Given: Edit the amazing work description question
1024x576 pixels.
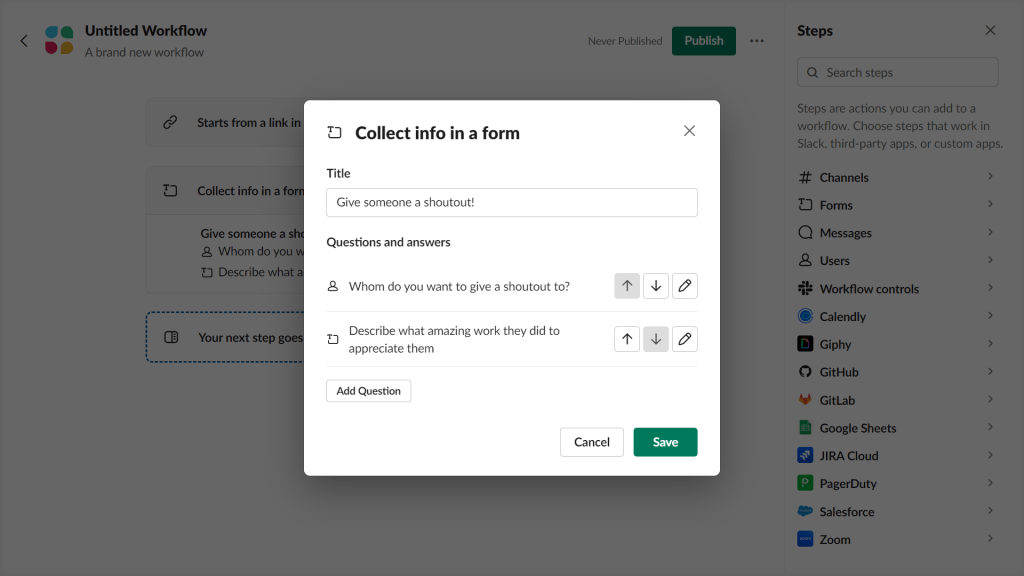Looking at the screenshot, I should click(685, 339).
